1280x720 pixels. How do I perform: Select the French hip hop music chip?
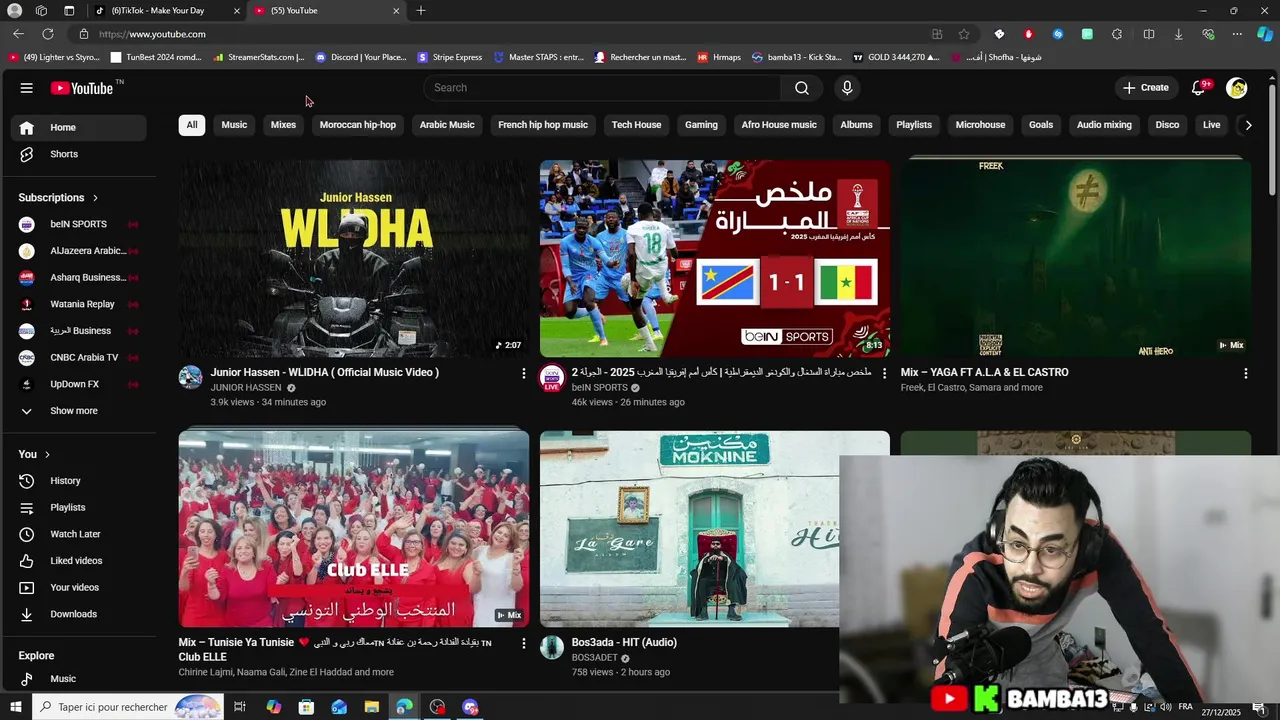click(543, 125)
